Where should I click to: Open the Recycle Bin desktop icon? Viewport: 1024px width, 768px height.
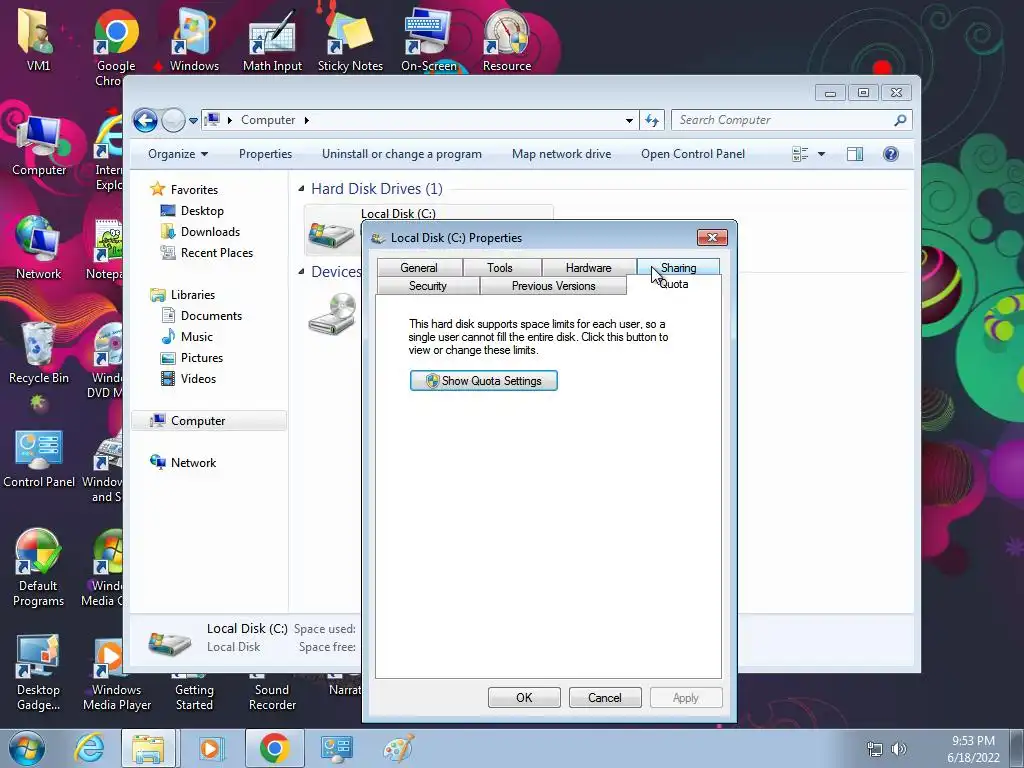pos(39,353)
